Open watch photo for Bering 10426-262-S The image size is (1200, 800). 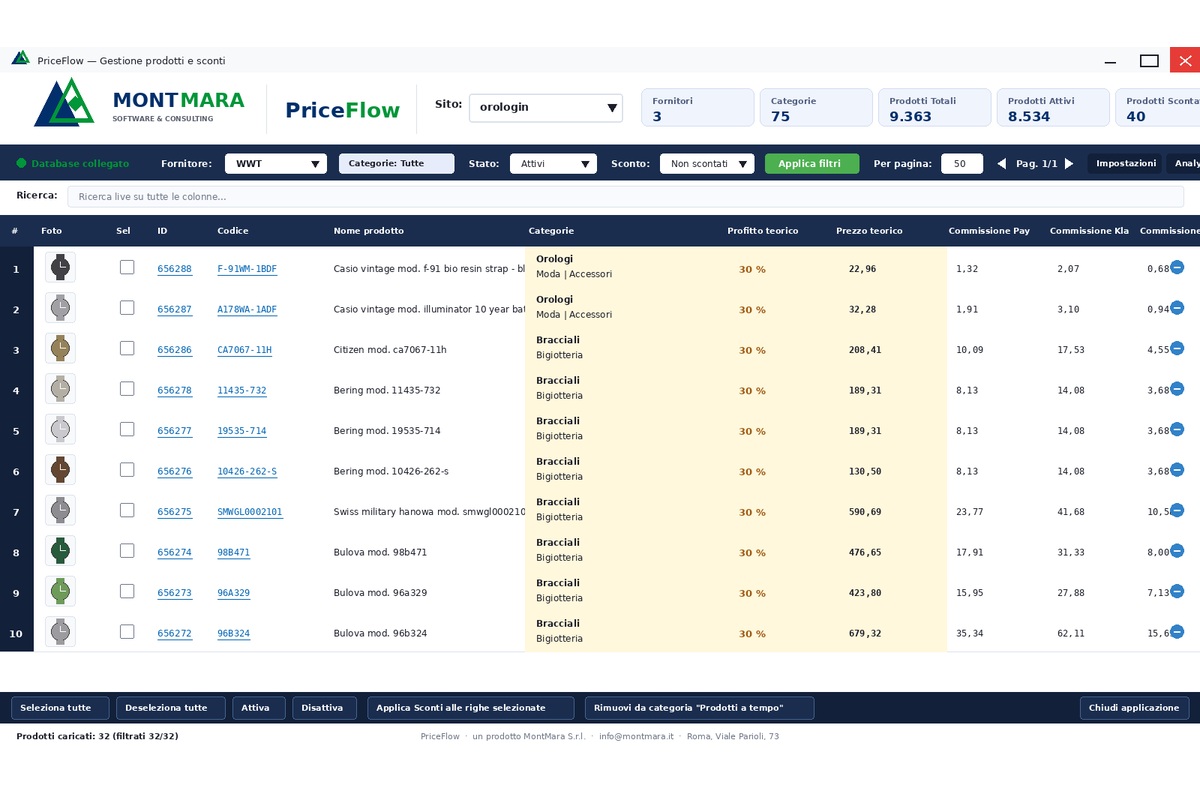tap(61, 470)
